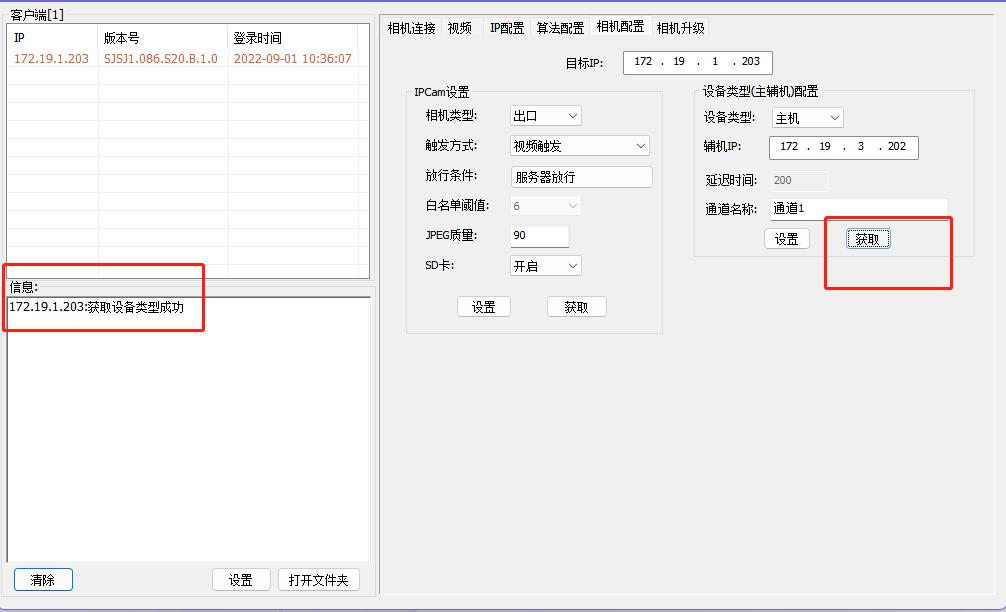Image resolution: width=1006 pixels, height=612 pixels.
Task: Open the 白名单阈值 dropdown
Action: [x=544, y=206]
